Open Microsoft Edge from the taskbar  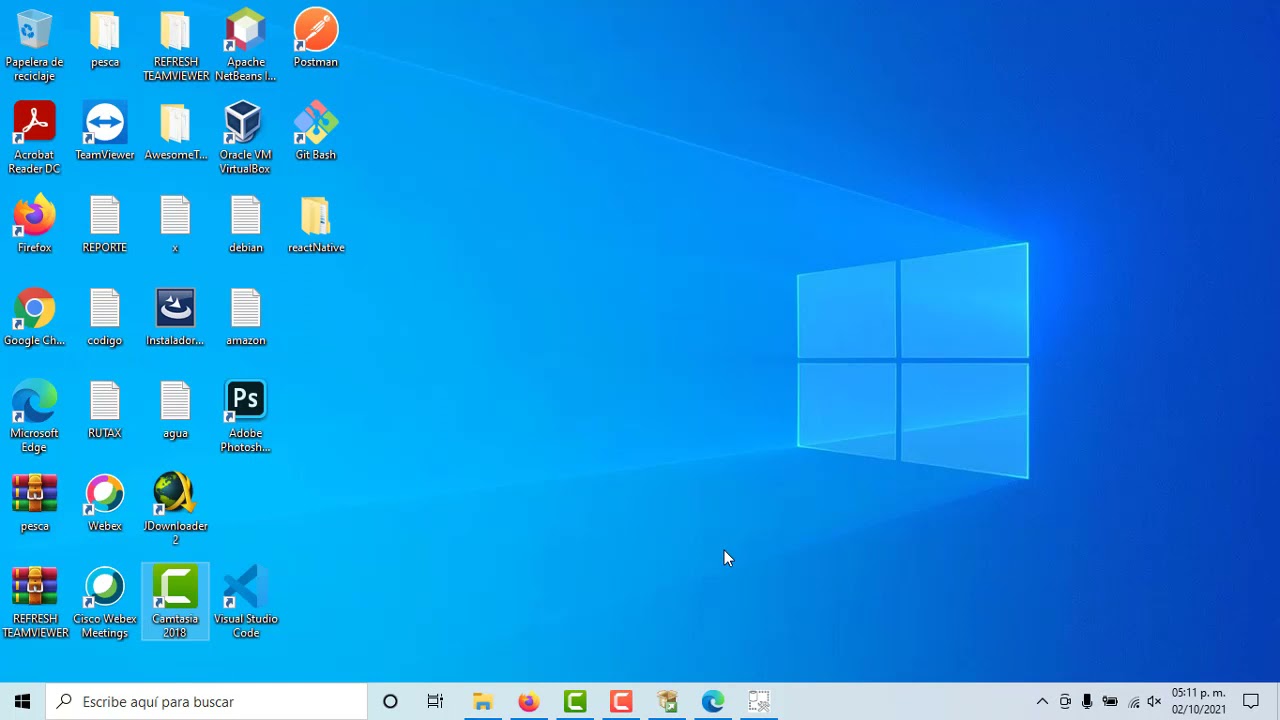[713, 701]
